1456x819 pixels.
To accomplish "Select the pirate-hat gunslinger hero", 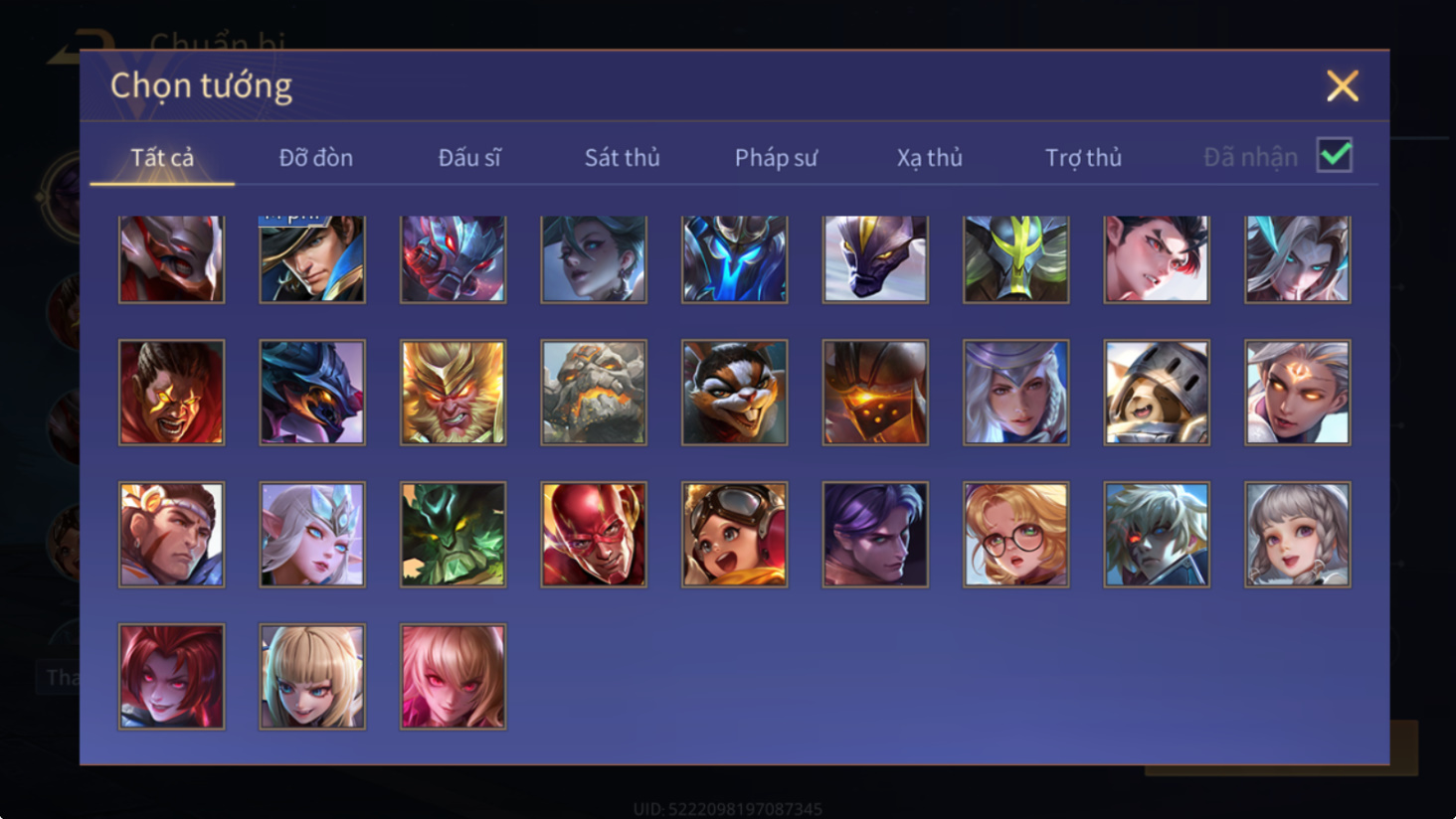I will point(312,259).
